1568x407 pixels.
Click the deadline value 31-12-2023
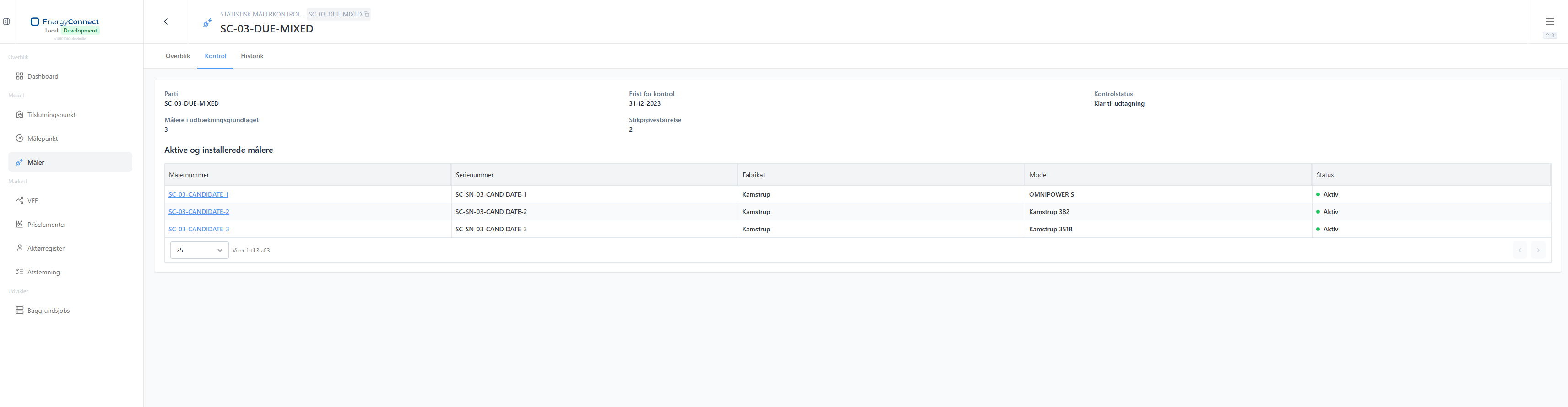point(645,103)
